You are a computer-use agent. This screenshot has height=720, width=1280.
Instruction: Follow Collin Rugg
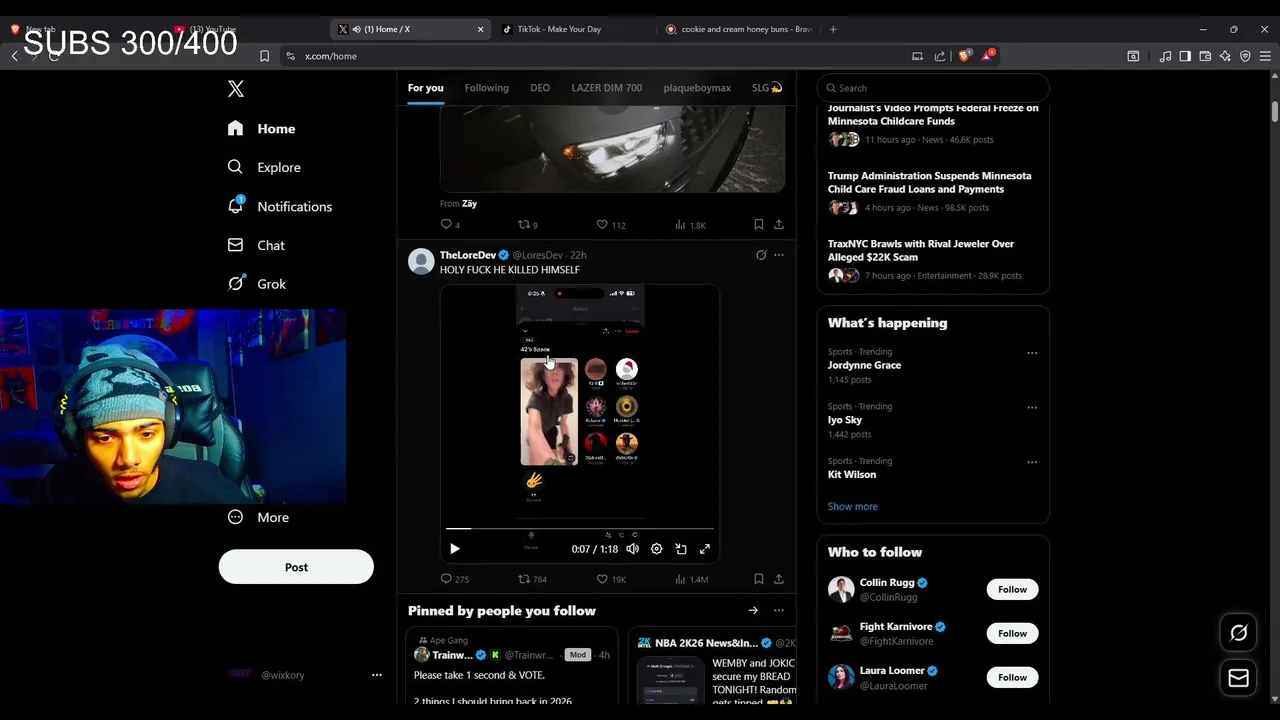pyautogui.click(x=1012, y=589)
